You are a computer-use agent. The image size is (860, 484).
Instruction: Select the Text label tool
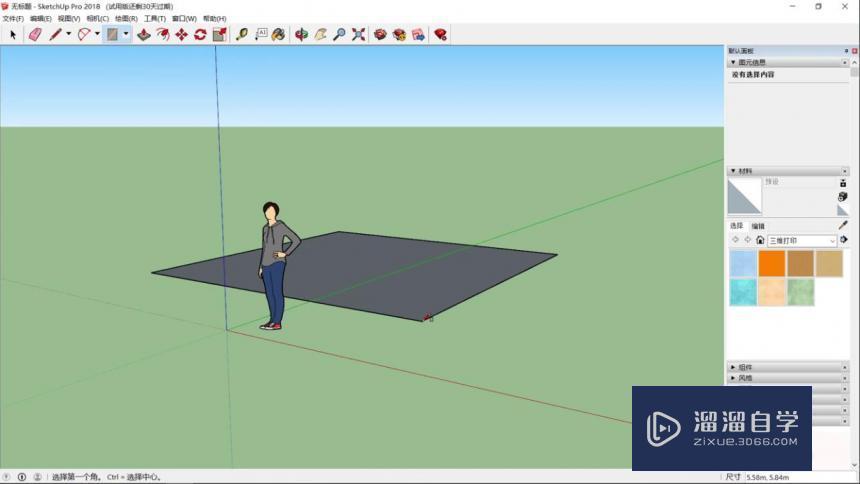point(261,35)
